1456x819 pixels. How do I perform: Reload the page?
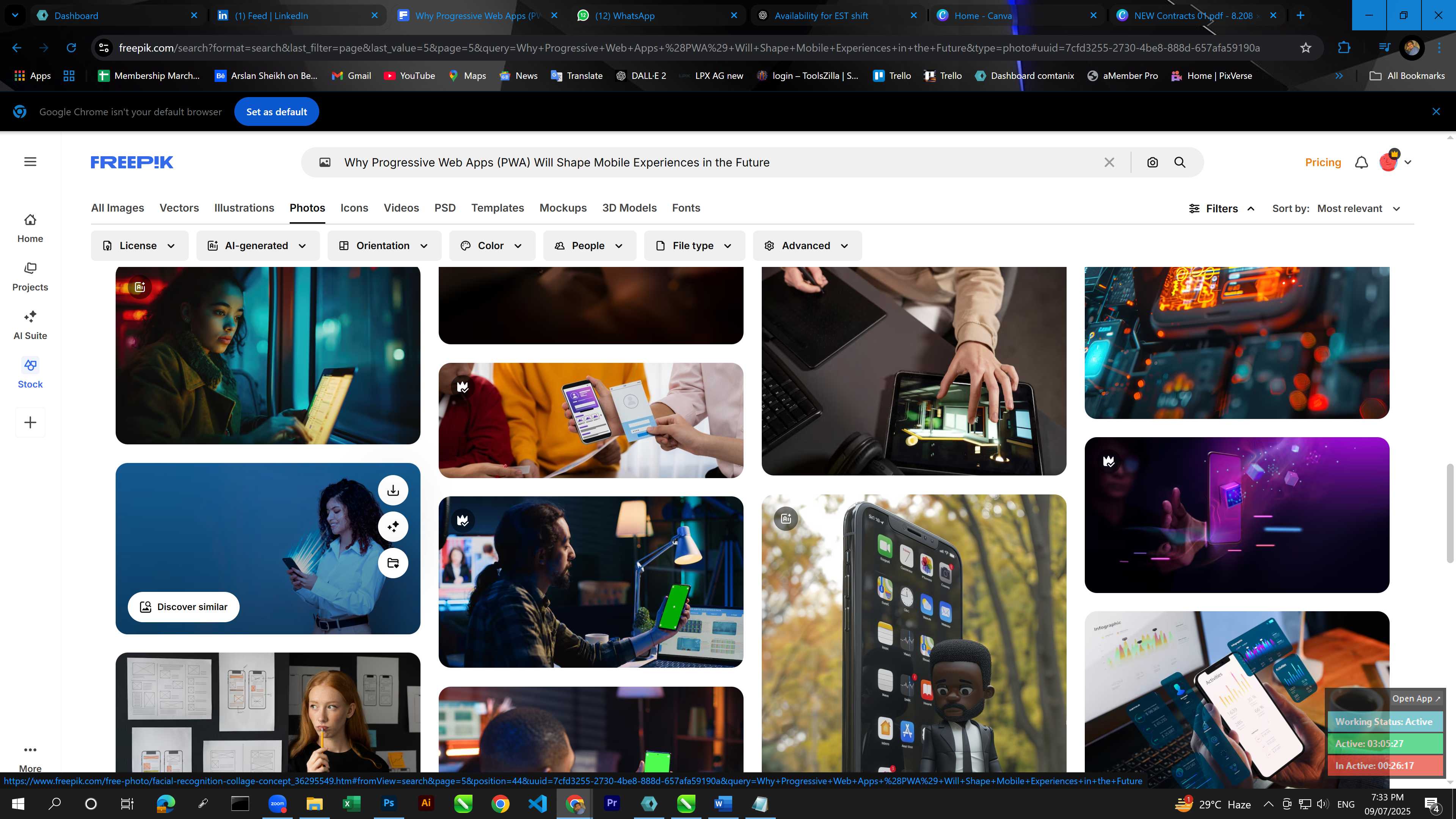(x=71, y=47)
